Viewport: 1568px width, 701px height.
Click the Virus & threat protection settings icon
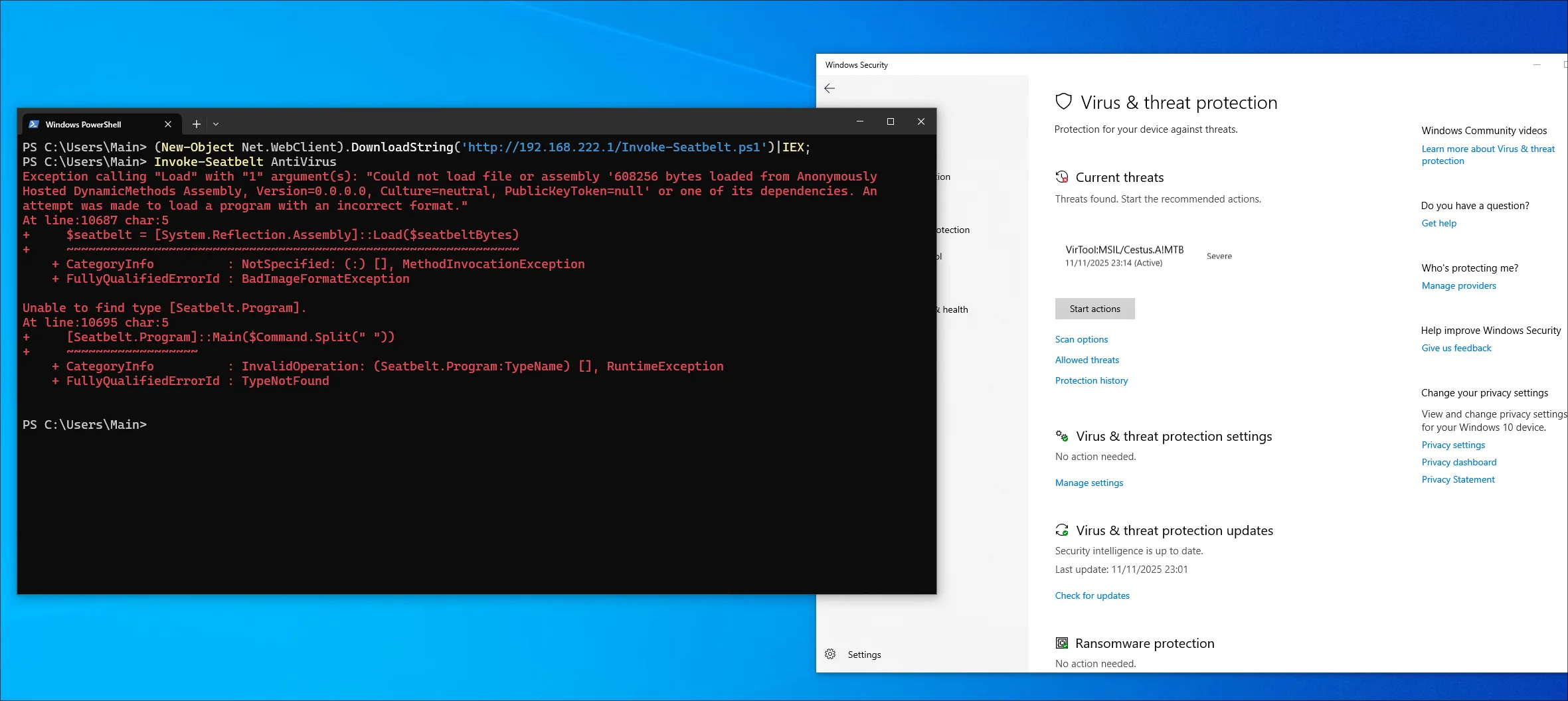(1062, 435)
